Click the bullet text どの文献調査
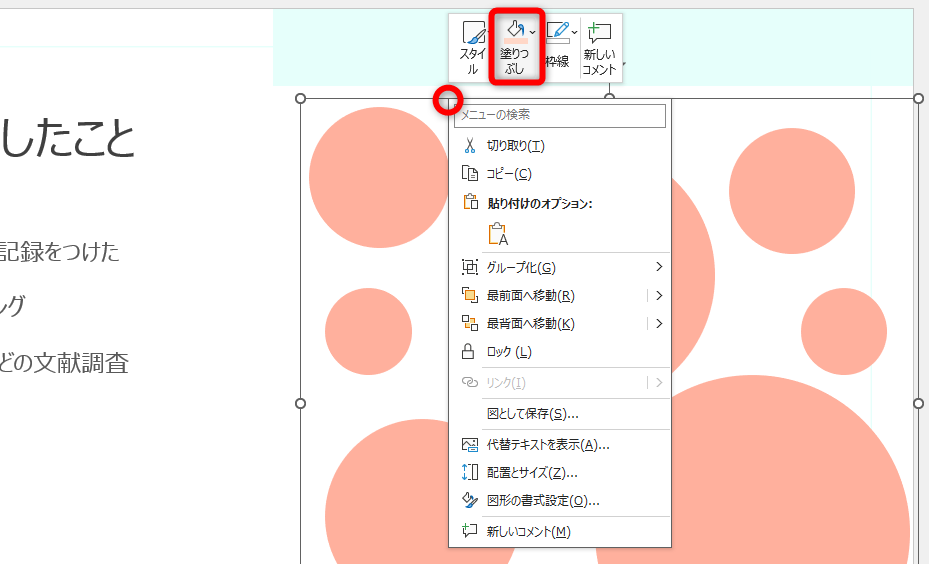 (64, 363)
